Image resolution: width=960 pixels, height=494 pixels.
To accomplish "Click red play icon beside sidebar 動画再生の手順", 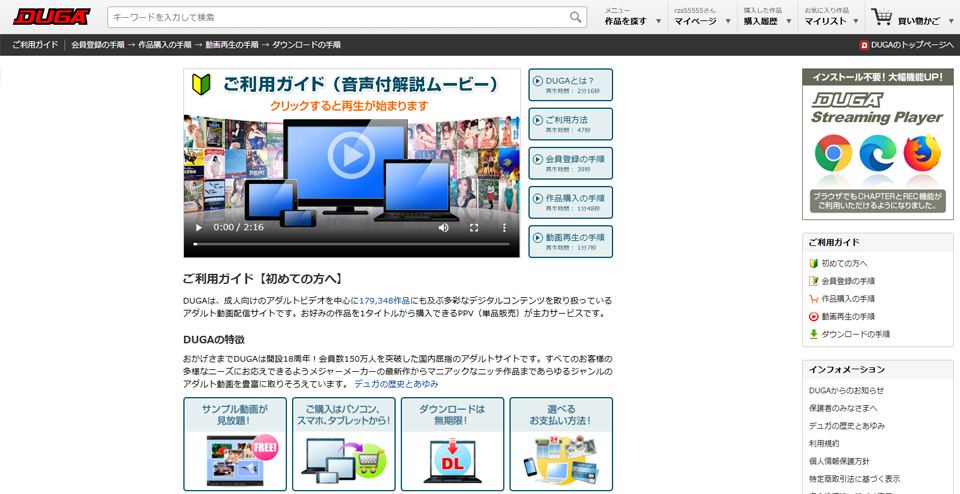I will [x=814, y=316].
